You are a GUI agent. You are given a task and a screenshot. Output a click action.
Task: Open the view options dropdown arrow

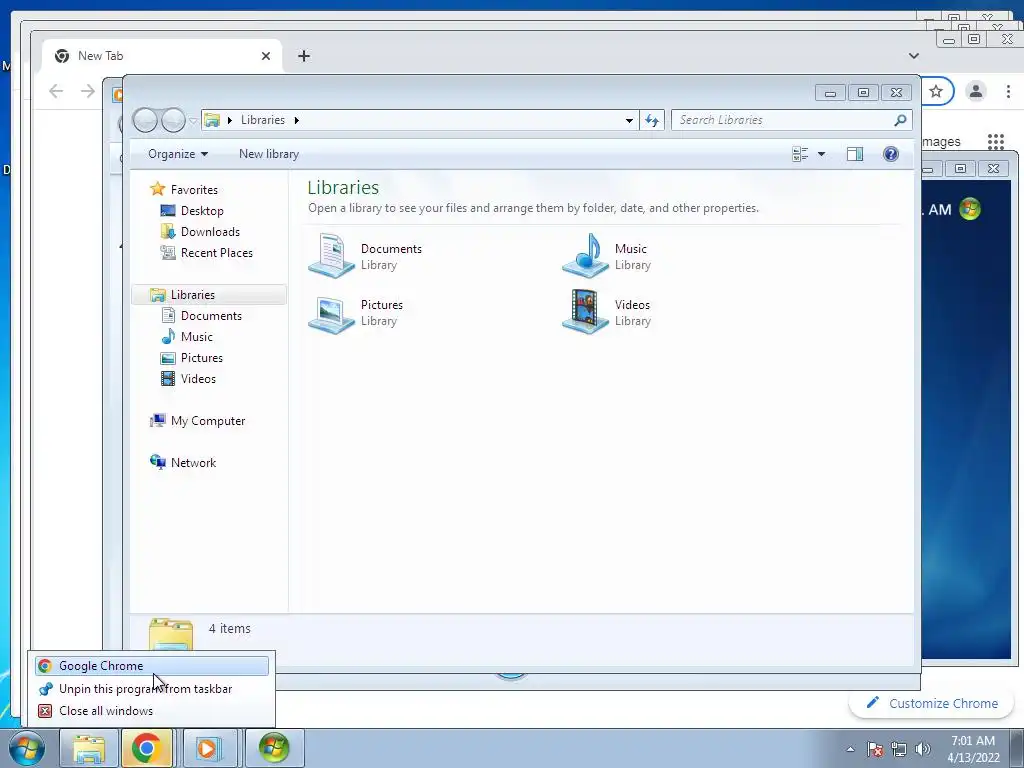click(822, 154)
